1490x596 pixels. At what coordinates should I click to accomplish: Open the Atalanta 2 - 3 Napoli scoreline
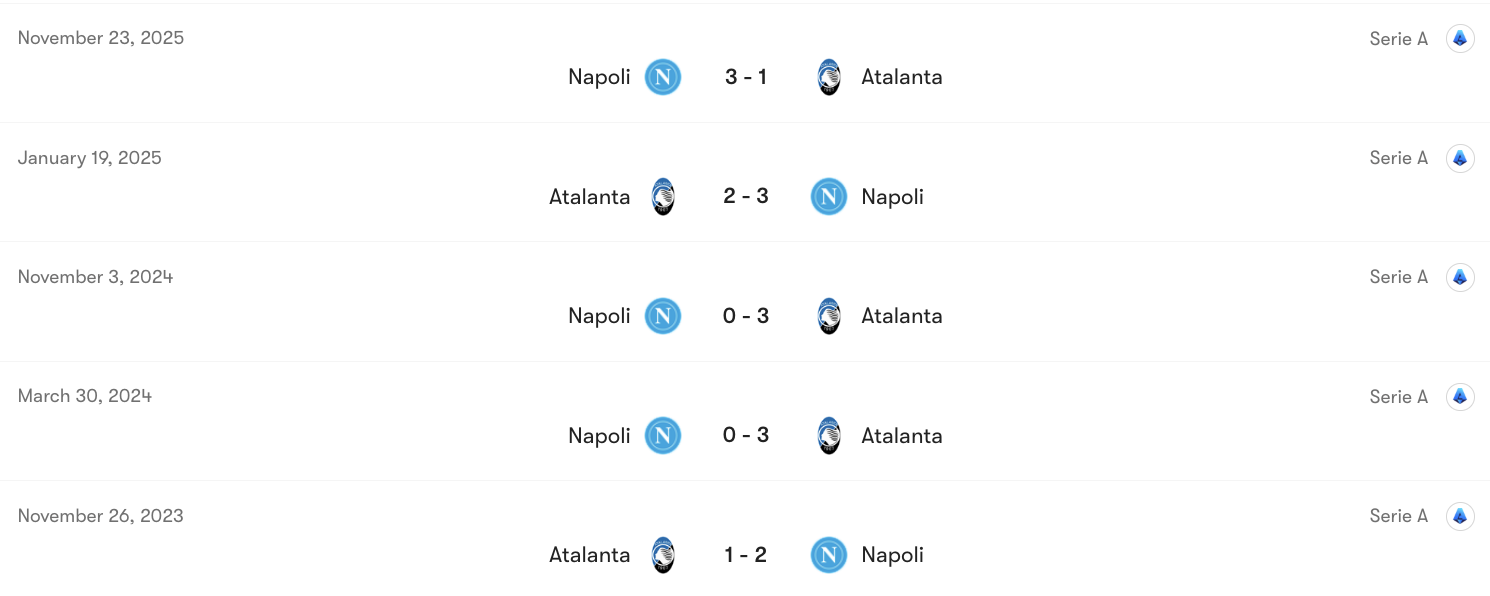[x=745, y=197]
